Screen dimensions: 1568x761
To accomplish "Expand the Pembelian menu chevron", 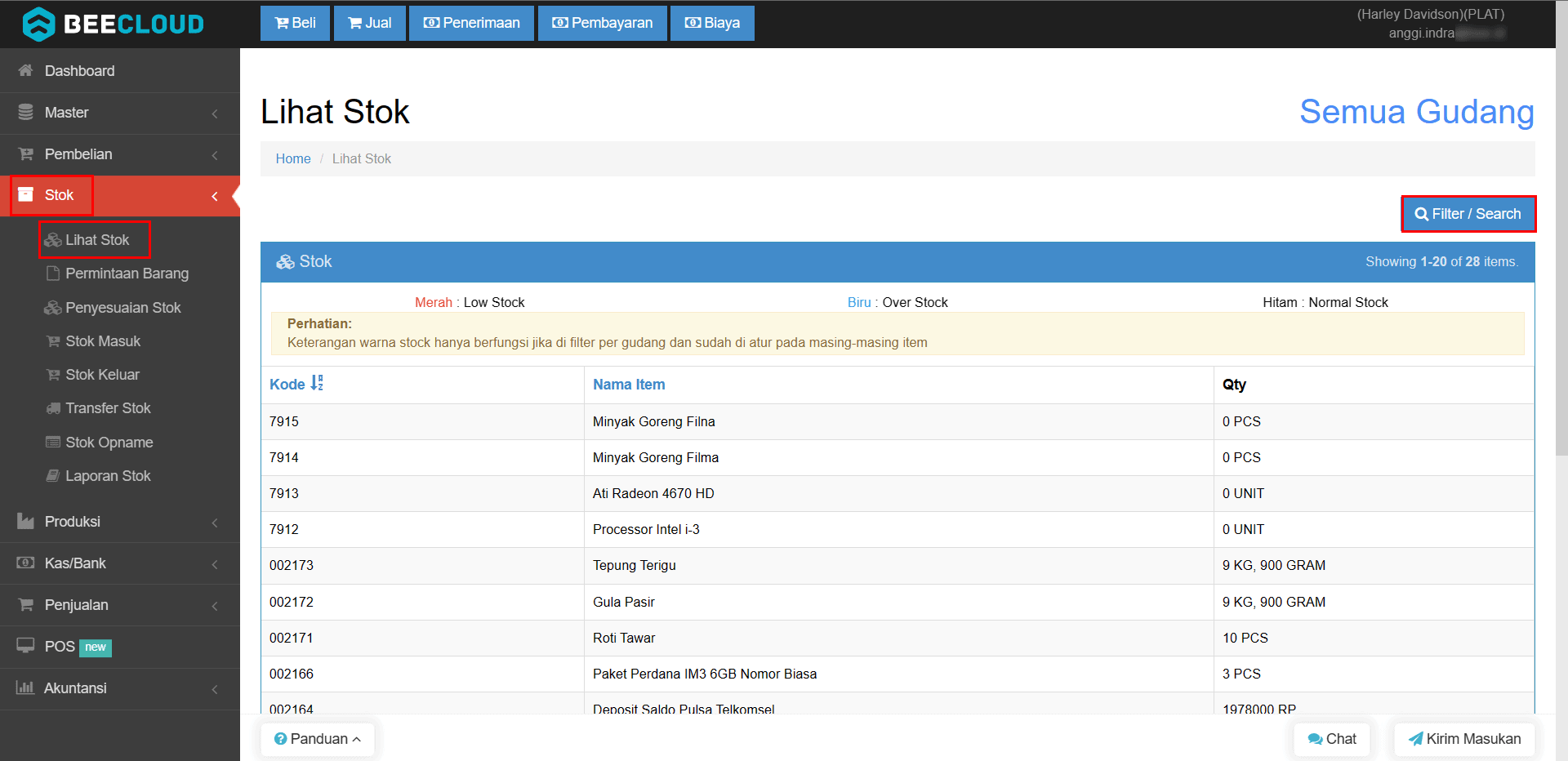I will point(215,155).
